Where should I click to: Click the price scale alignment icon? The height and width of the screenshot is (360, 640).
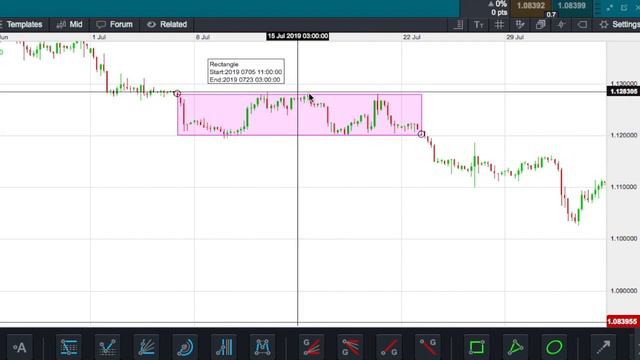(458, 25)
